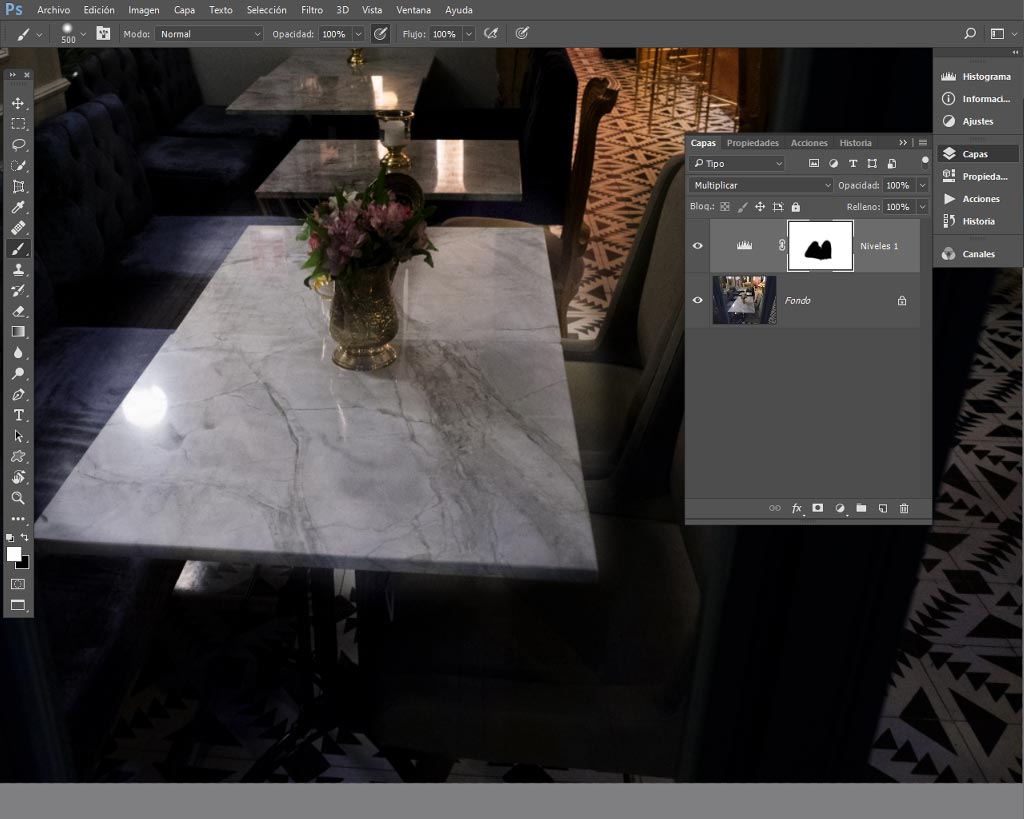Viewport: 1024px width, 819px height.
Task: Select the Fondo layer thumbnail
Action: pyautogui.click(x=744, y=300)
